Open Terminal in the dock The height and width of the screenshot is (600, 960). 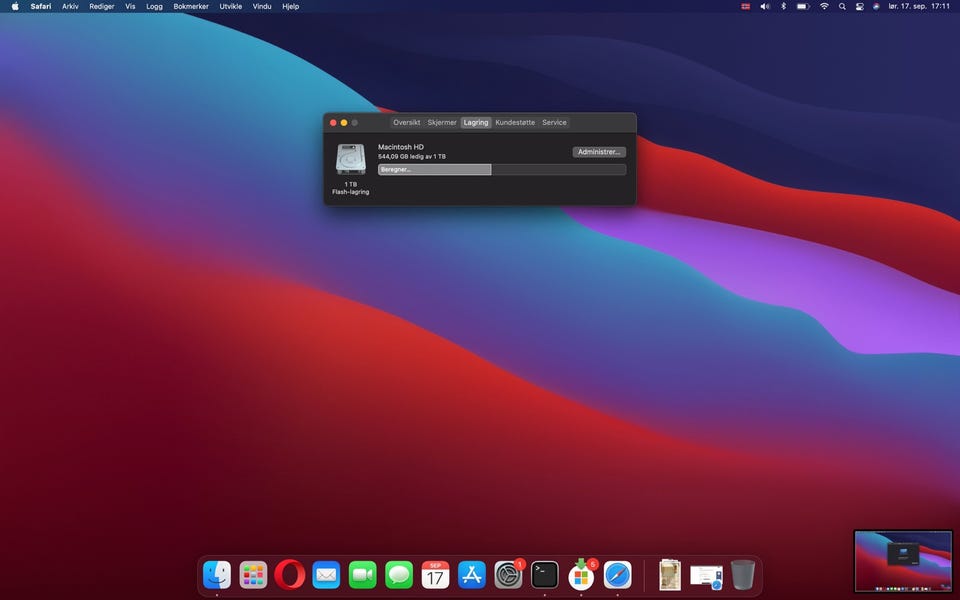point(544,574)
